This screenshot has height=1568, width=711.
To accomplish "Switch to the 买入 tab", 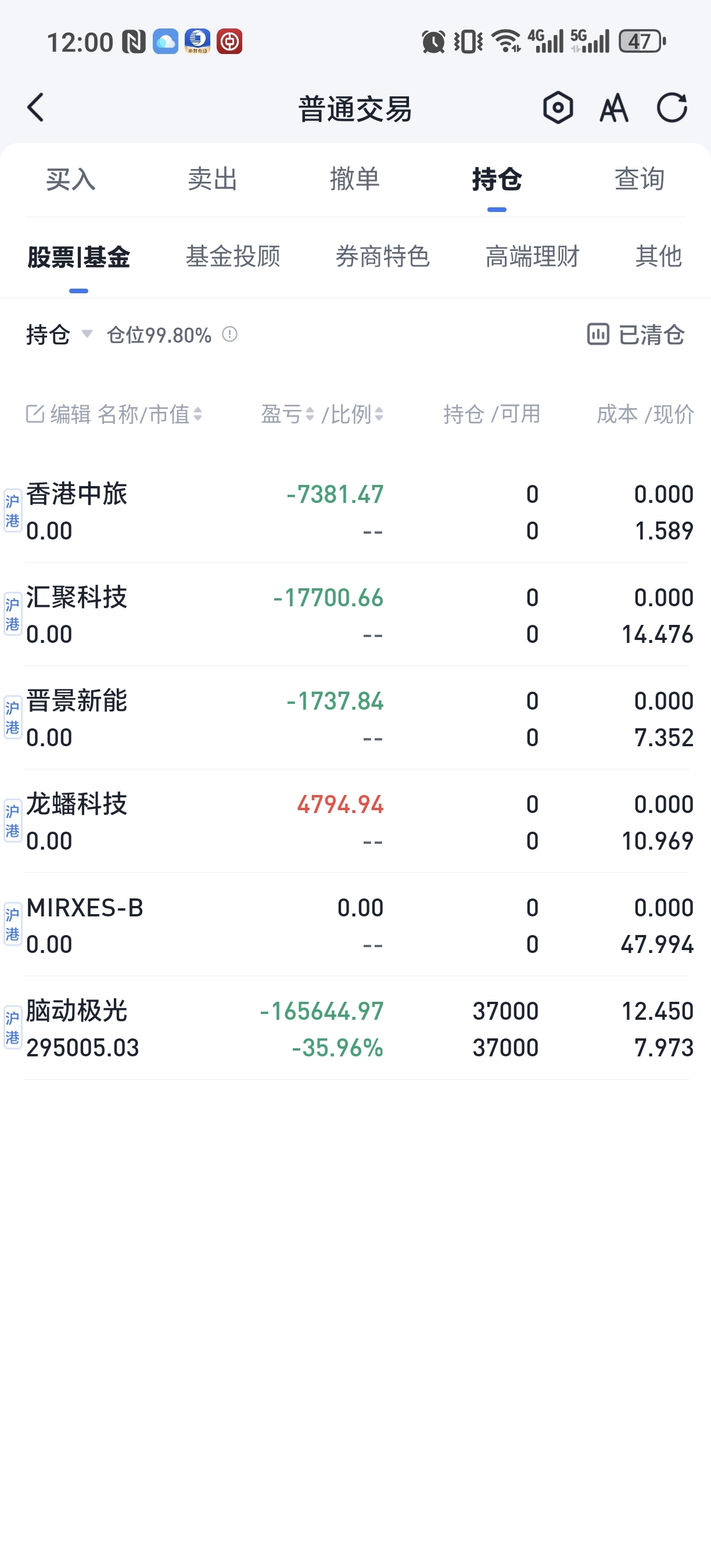I will (71, 179).
